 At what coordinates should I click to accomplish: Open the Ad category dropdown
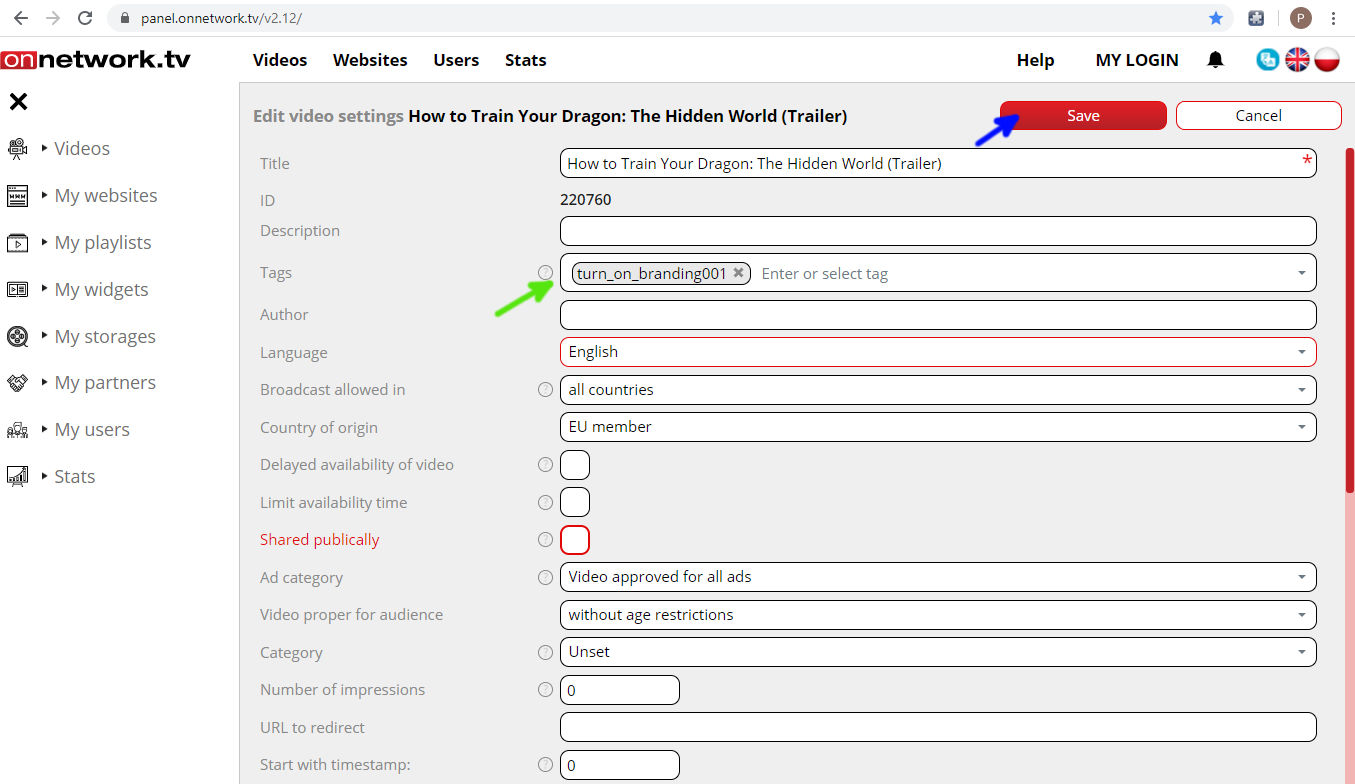[x=937, y=577]
